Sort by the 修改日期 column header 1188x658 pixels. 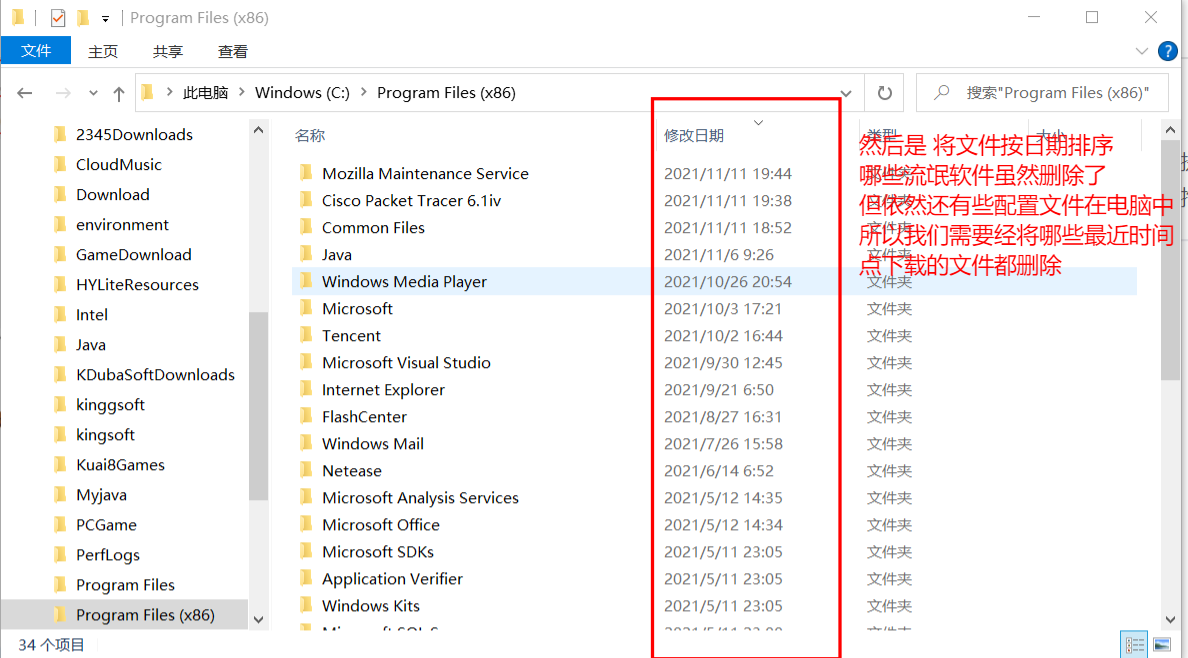pyautogui.click(x=694, y=136)
